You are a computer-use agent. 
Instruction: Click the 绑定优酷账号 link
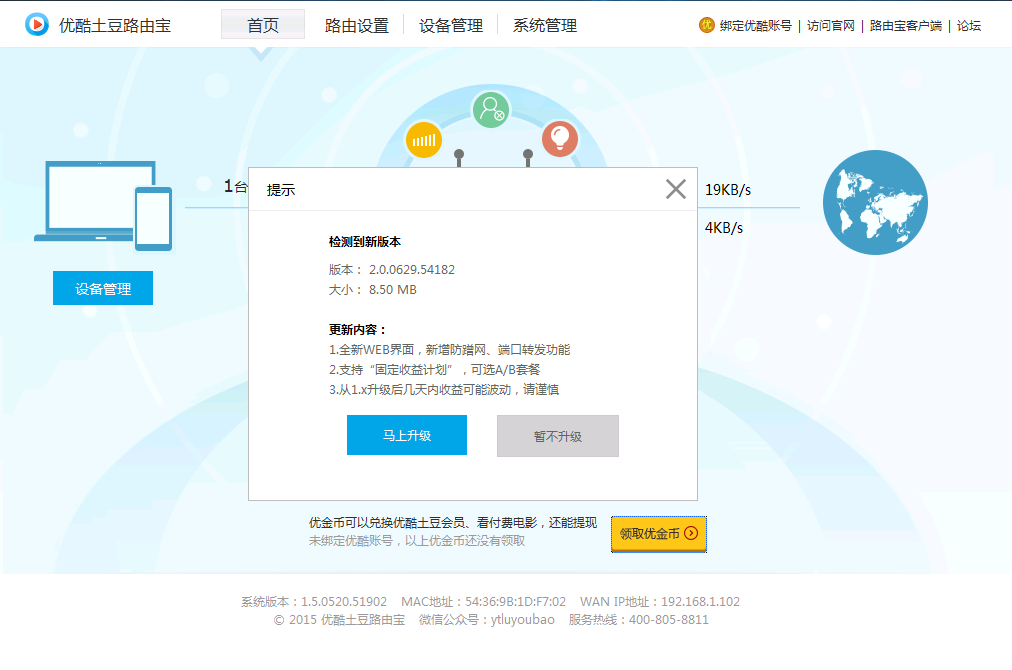click(x=756, y=26)
